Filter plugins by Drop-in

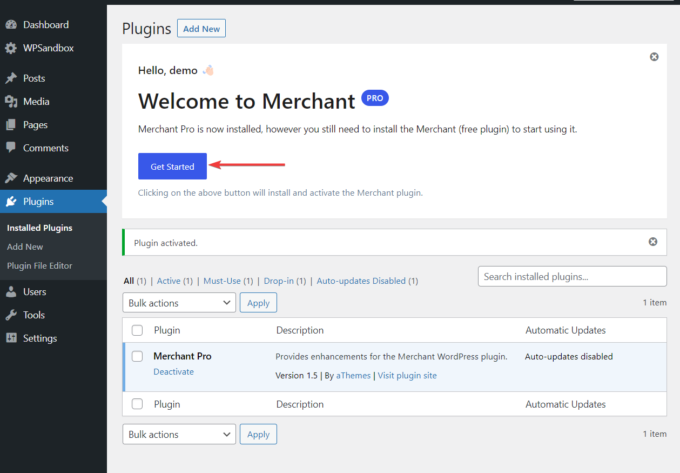pyautogui.click(x=278, y=281)
